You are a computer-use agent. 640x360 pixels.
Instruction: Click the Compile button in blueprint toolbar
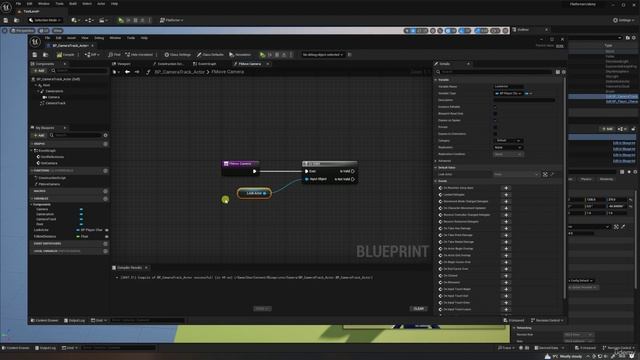coord(66,55)
